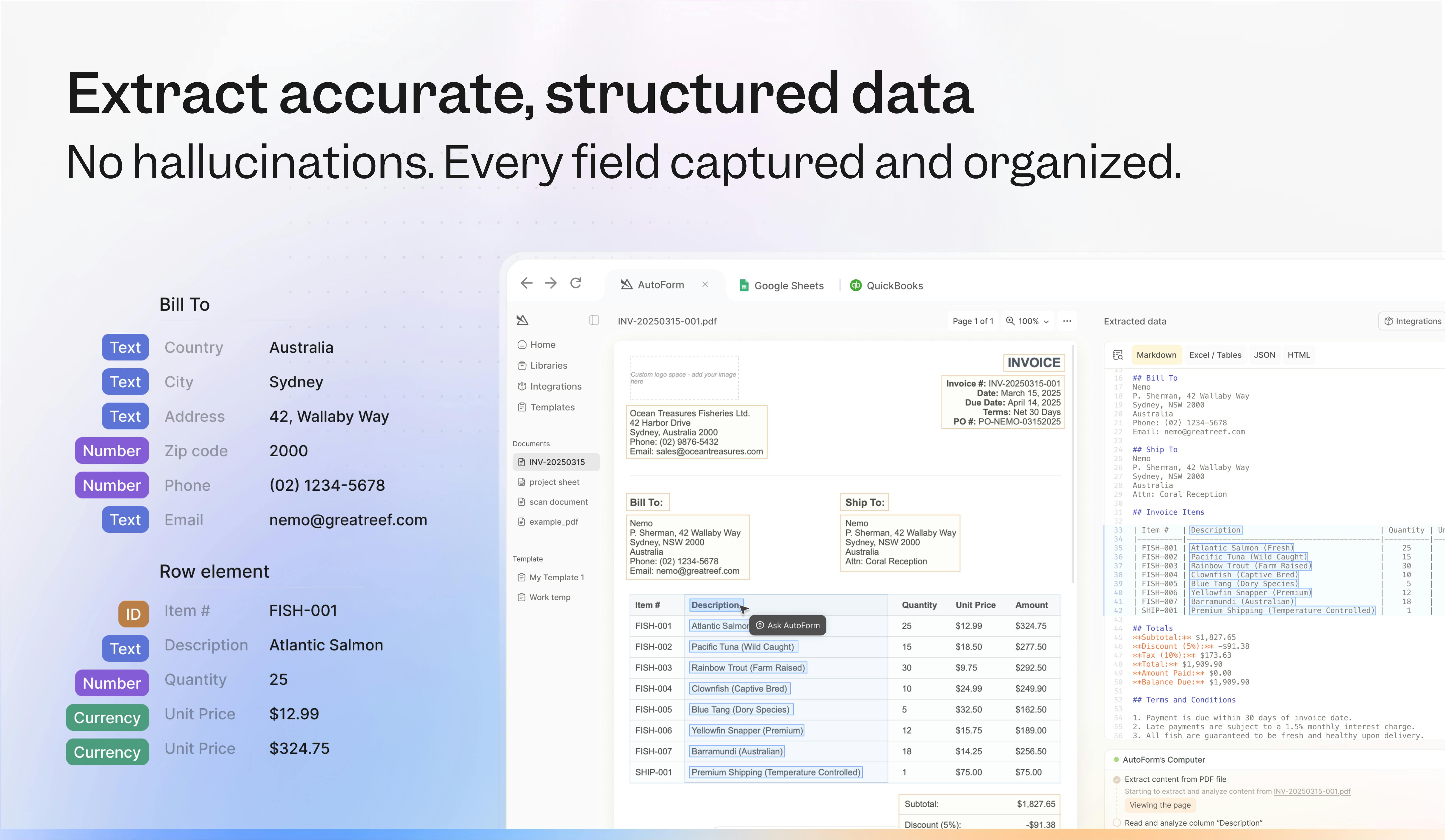Click the ## Terms and Conditions heading
This screenshot has width=1445, height=840.
1184,700
